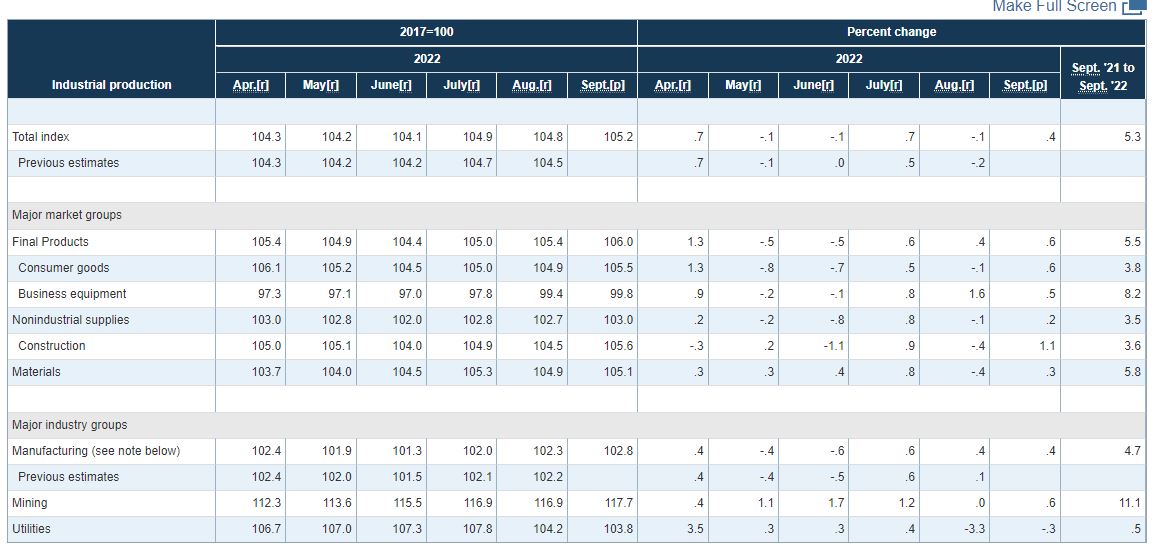The height and width of the screenshot is (556, 1161).
Task: Click the Percent change column group header
Action: pyautogui.click(x=891, y=32)
